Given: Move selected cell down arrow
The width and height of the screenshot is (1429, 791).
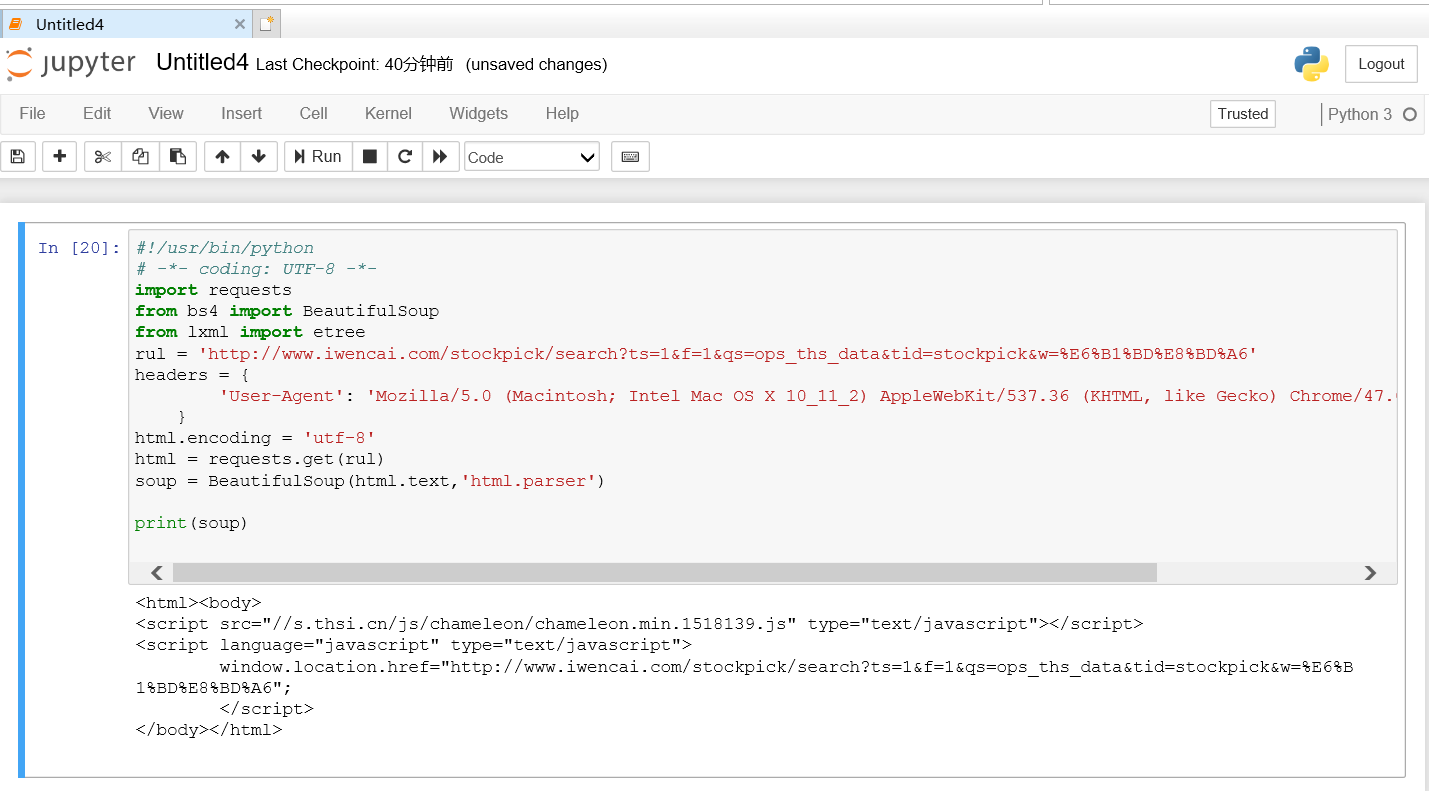Looking at the screenshot, I should click(259, 157).
